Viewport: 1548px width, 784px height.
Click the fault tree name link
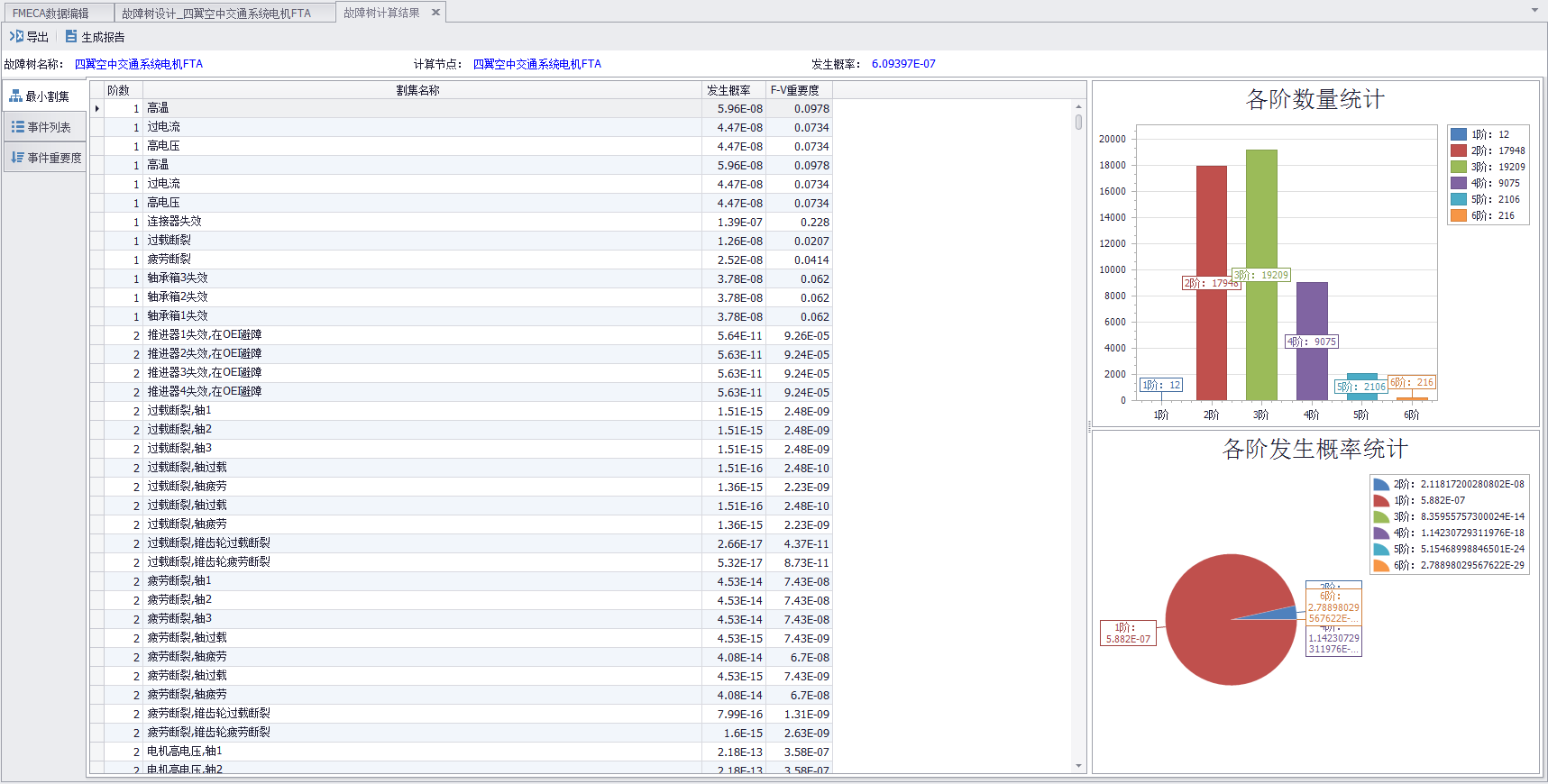(x=139, y=64)
